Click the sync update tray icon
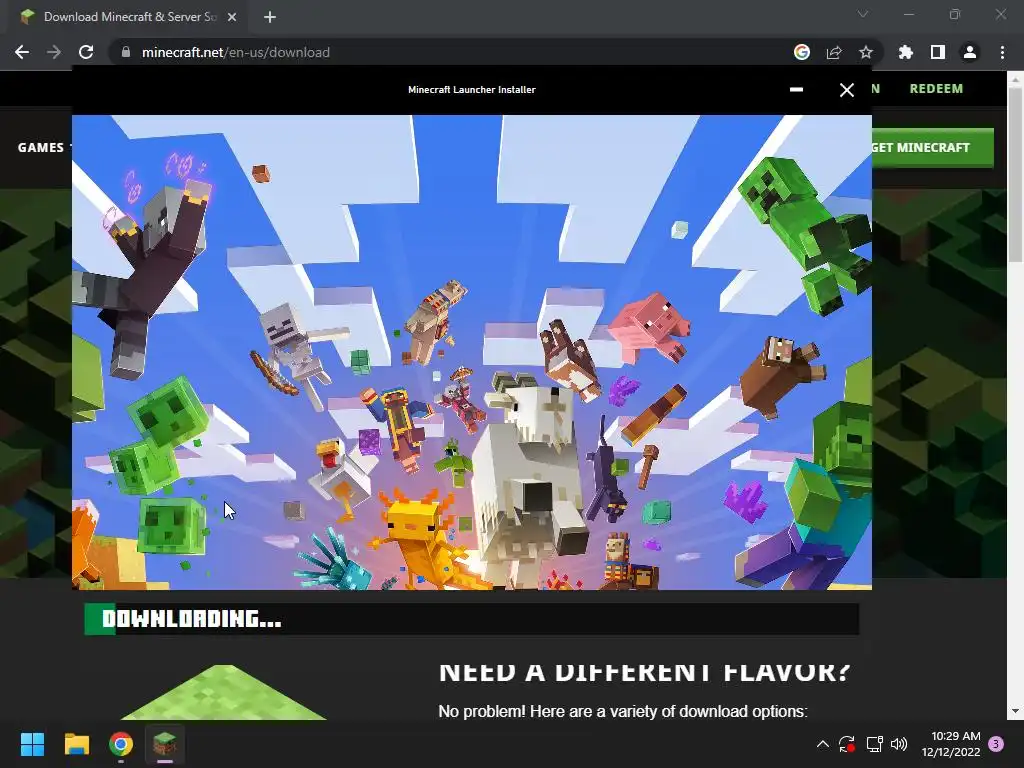The width and height of the screenshot is (1024, 768). pos(847,744)
